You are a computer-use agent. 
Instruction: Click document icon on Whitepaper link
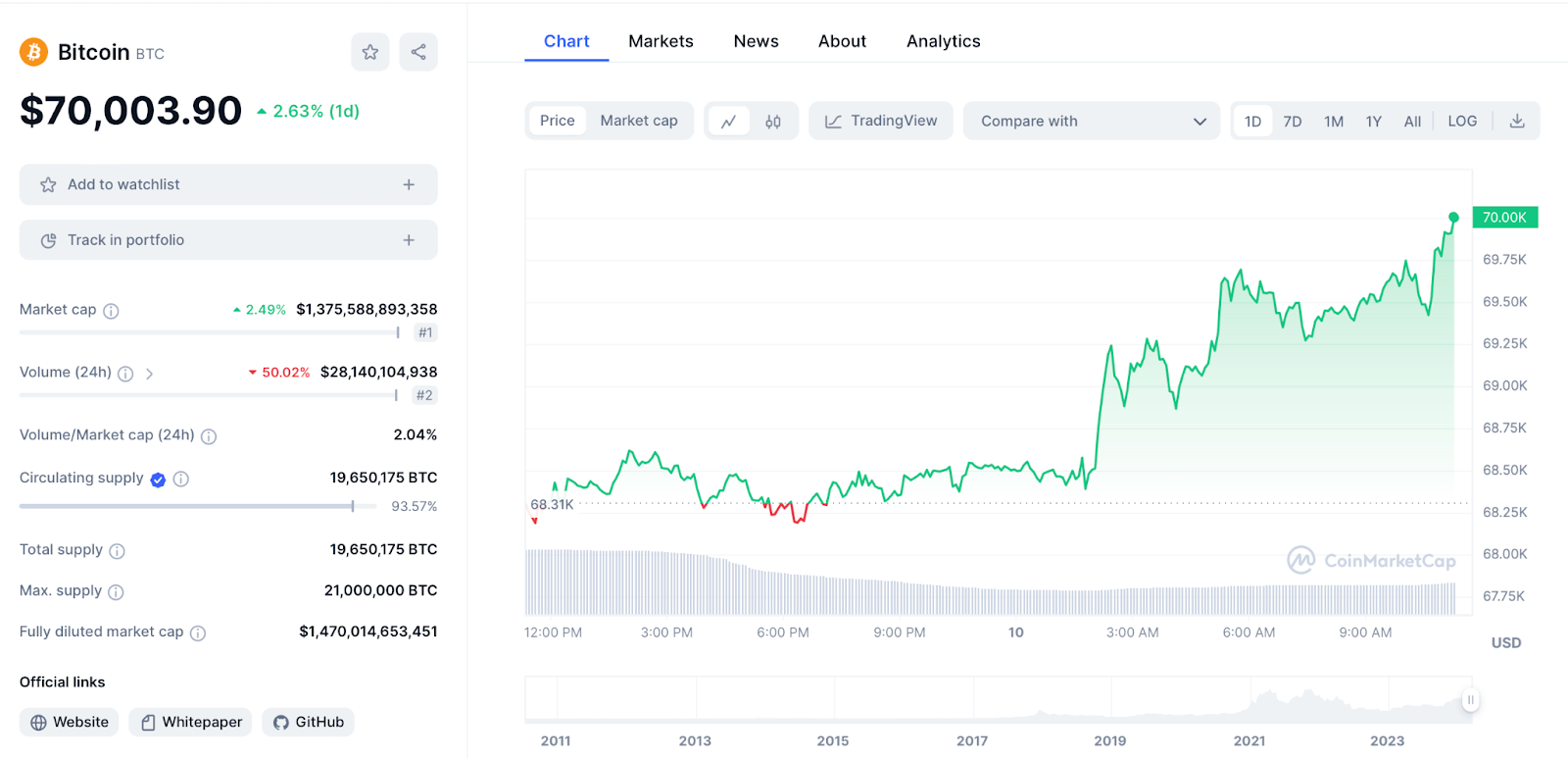[x=148, y=723]
